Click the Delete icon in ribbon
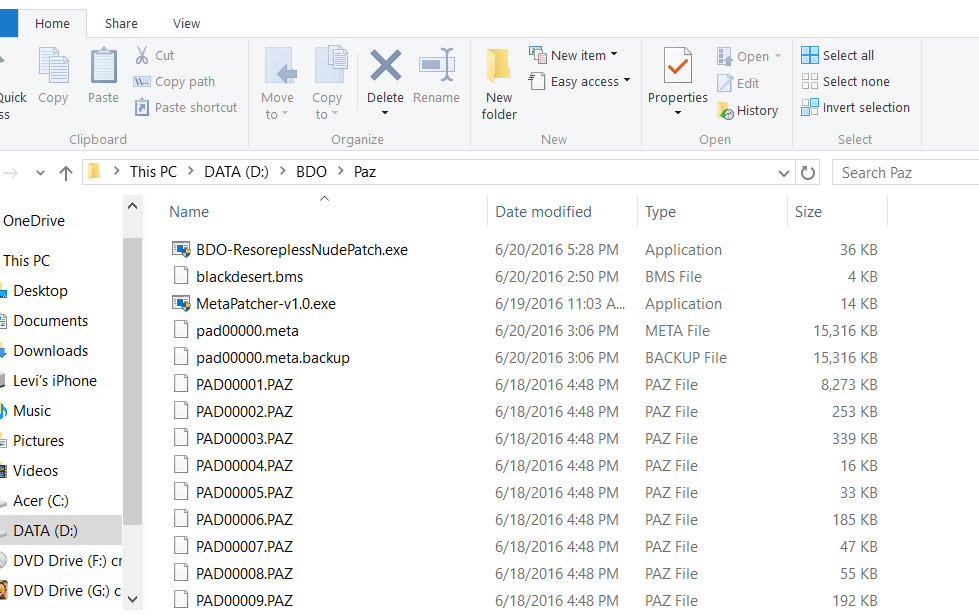Viewport: 979px width, 615px height. point(385,68)
